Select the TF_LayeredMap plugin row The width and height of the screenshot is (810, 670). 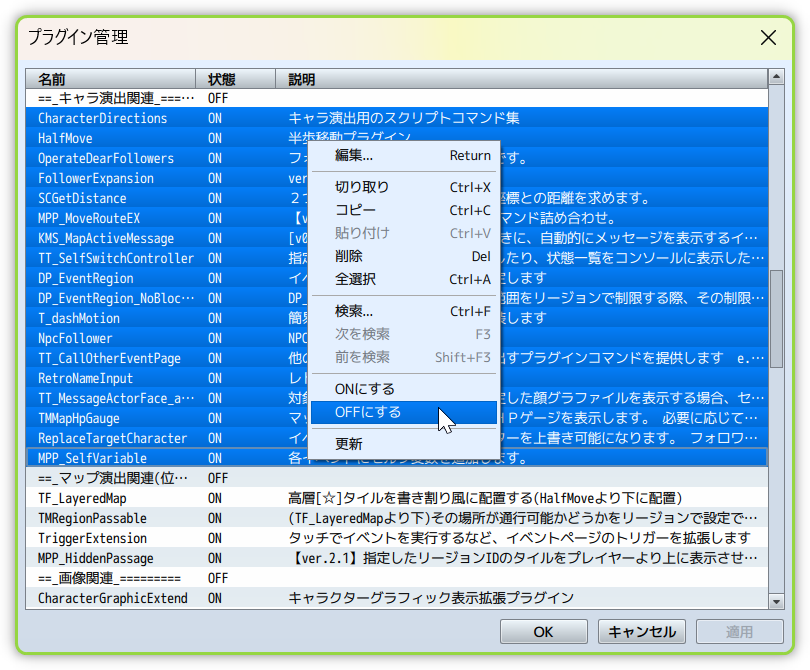coord(397,498)
